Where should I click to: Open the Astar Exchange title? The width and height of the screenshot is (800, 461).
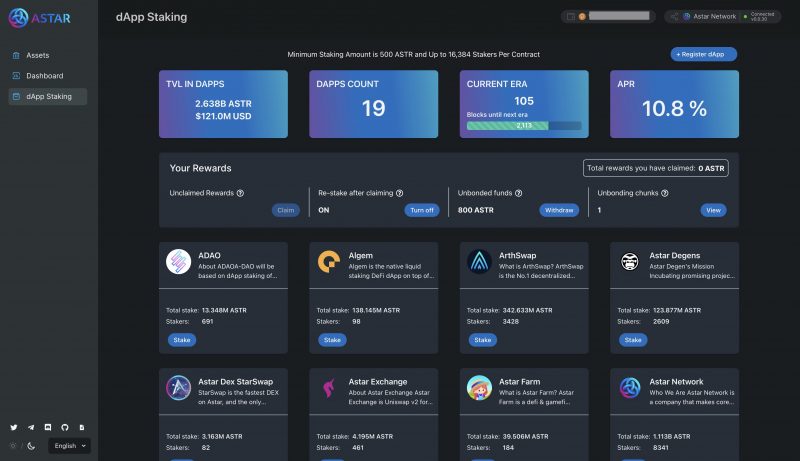tap(378, 381)
